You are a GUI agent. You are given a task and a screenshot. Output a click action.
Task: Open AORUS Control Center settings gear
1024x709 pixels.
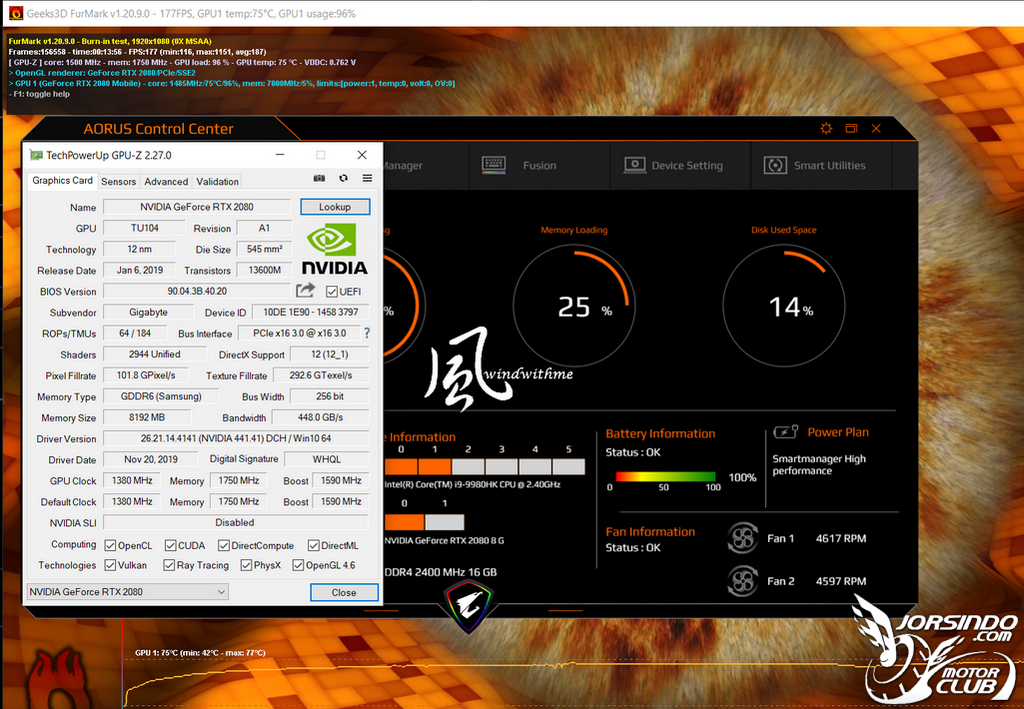(826, 129)
